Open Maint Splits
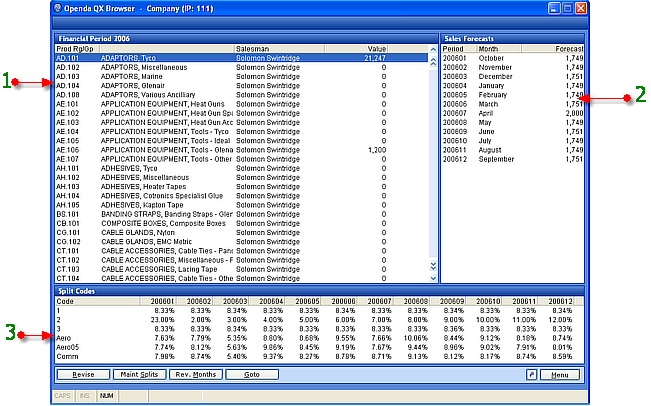This screenshot has width=651, height=406. point(139,374)
